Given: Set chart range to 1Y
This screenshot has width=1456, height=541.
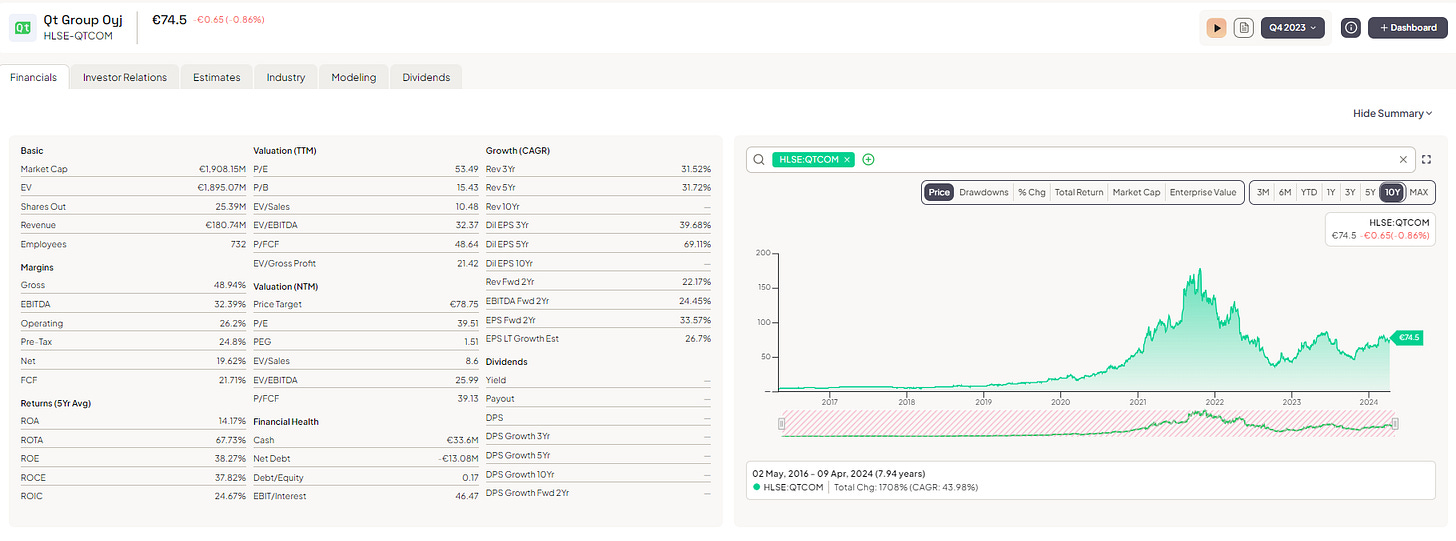Looking at the screenshot, I should 1330,192.
